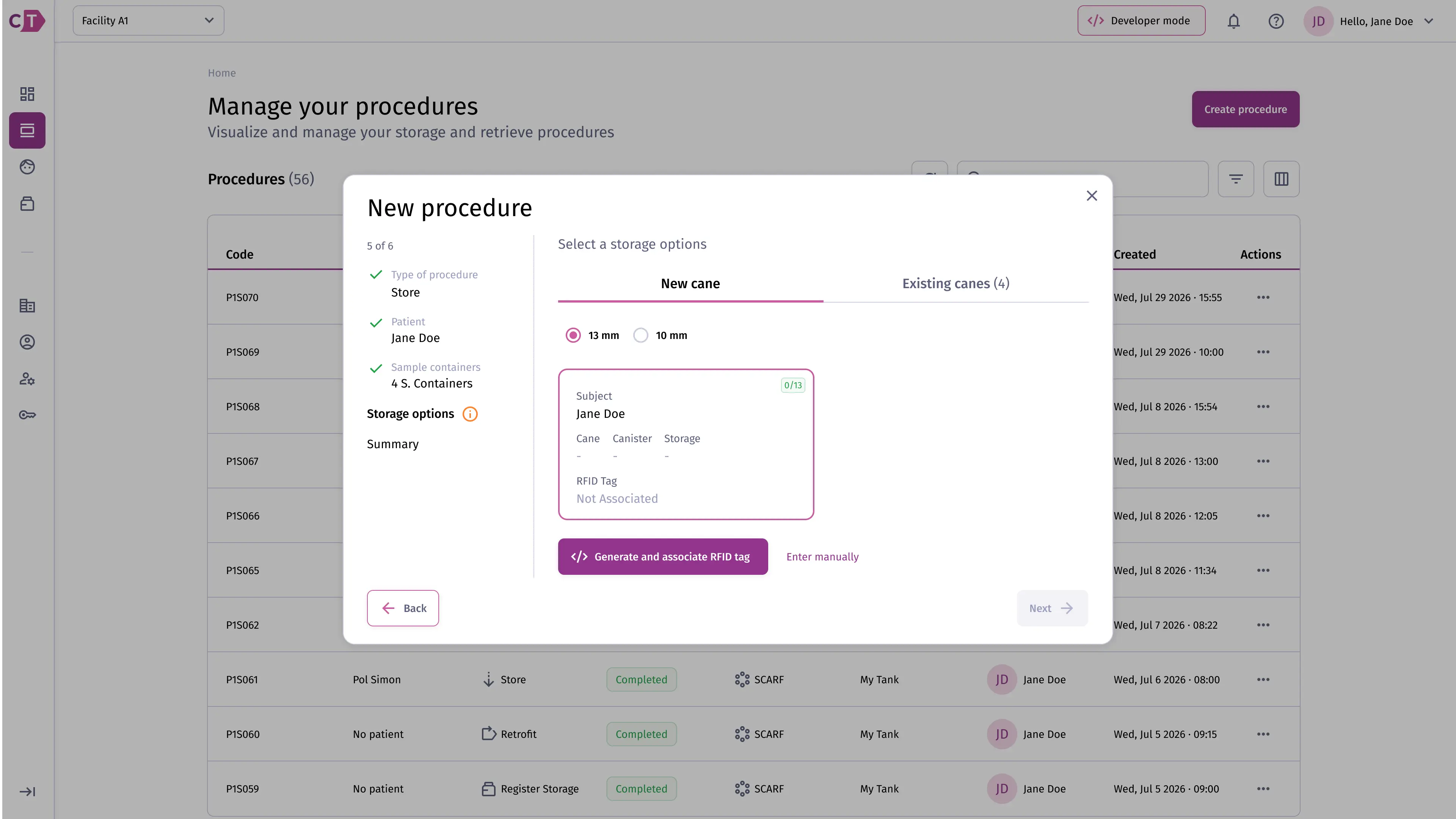1456x819 pixels.
Task: Click the Pol Simon patient cell
Action: (377, 679)
